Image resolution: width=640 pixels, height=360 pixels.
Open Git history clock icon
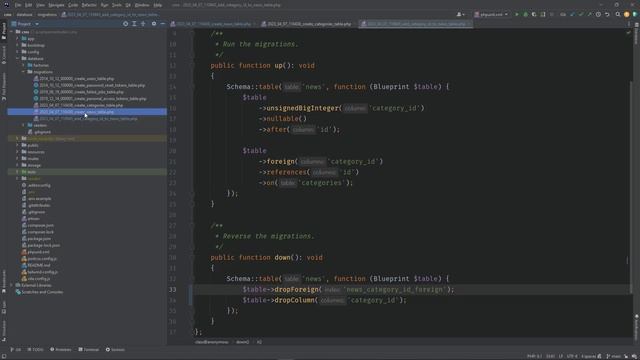point(598,14)
